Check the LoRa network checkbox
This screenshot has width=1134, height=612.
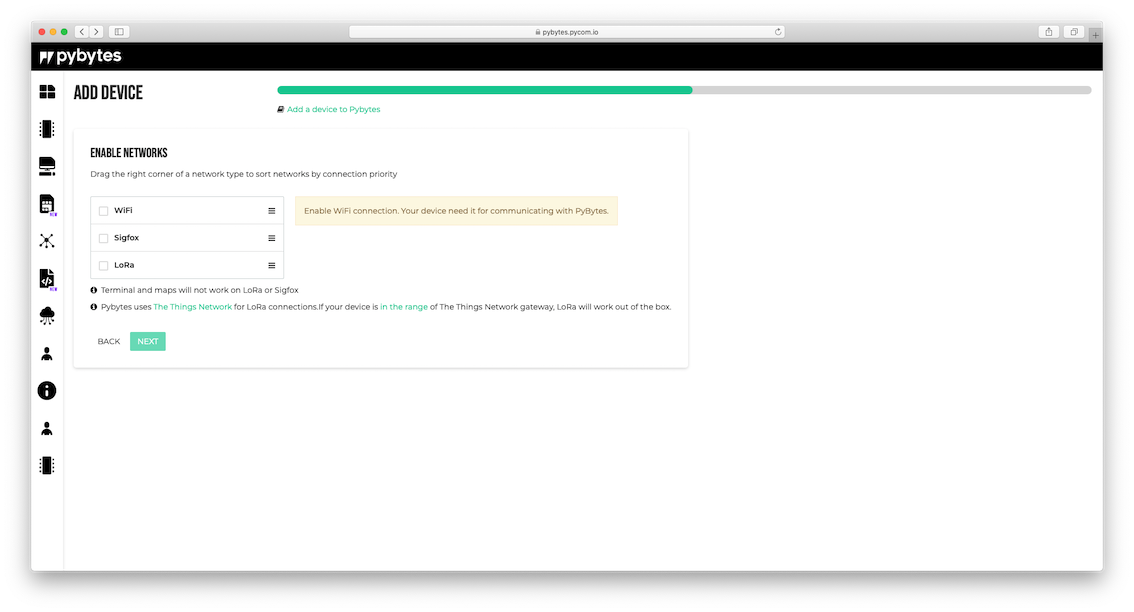click(x=104, y=266)
